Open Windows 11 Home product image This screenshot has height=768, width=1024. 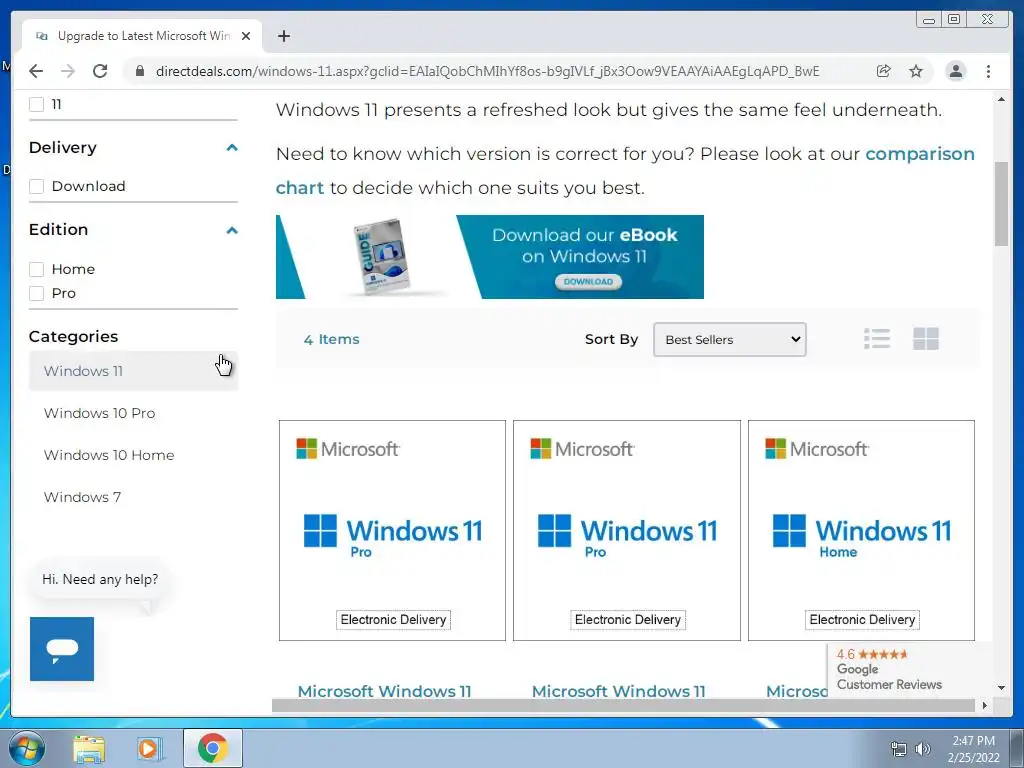(x=861, y=530)
